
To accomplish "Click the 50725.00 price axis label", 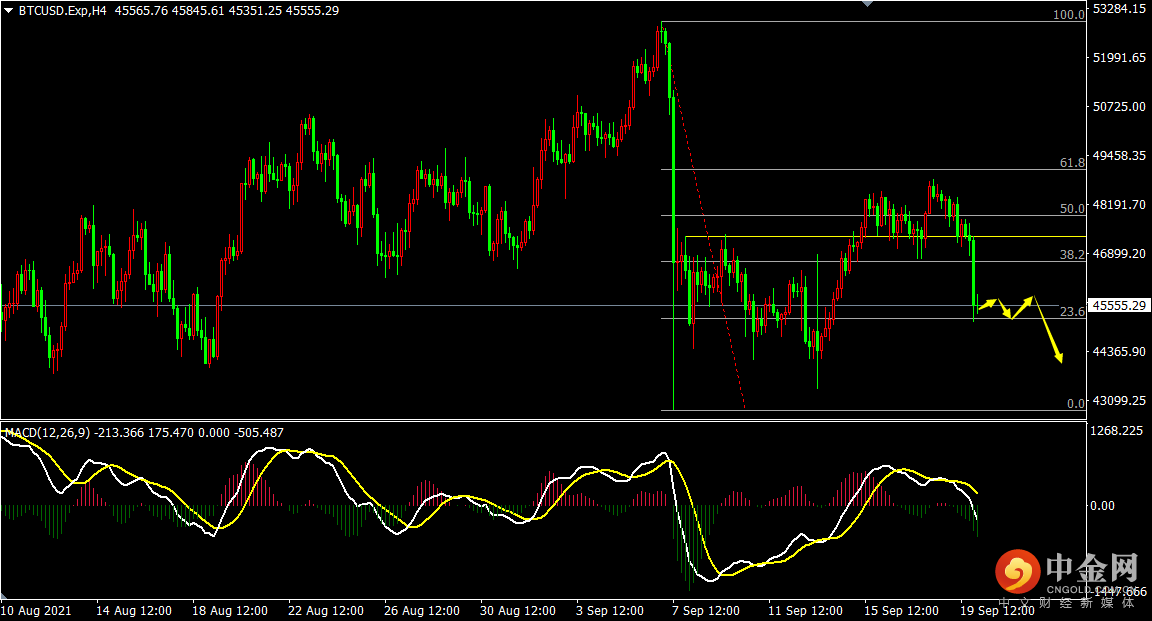I will (1120, 107).
